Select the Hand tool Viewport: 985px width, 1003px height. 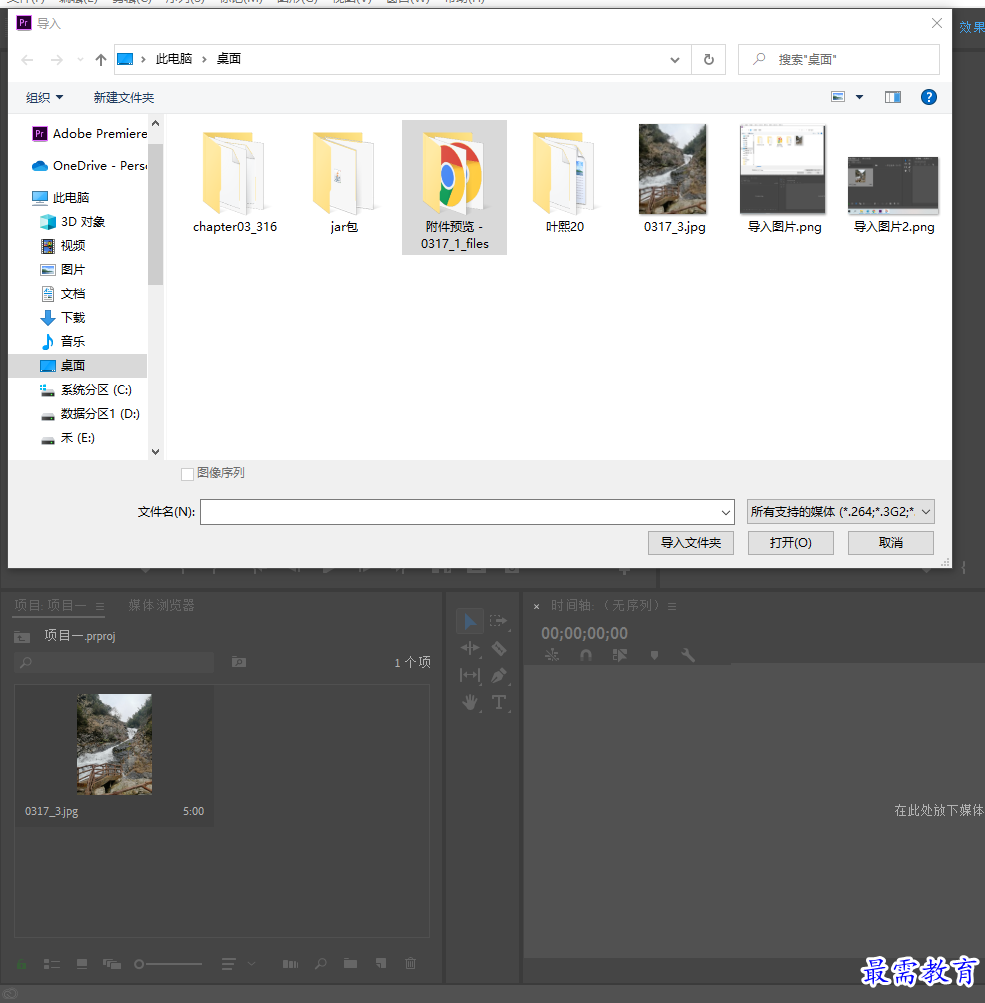tap(470, 702)
